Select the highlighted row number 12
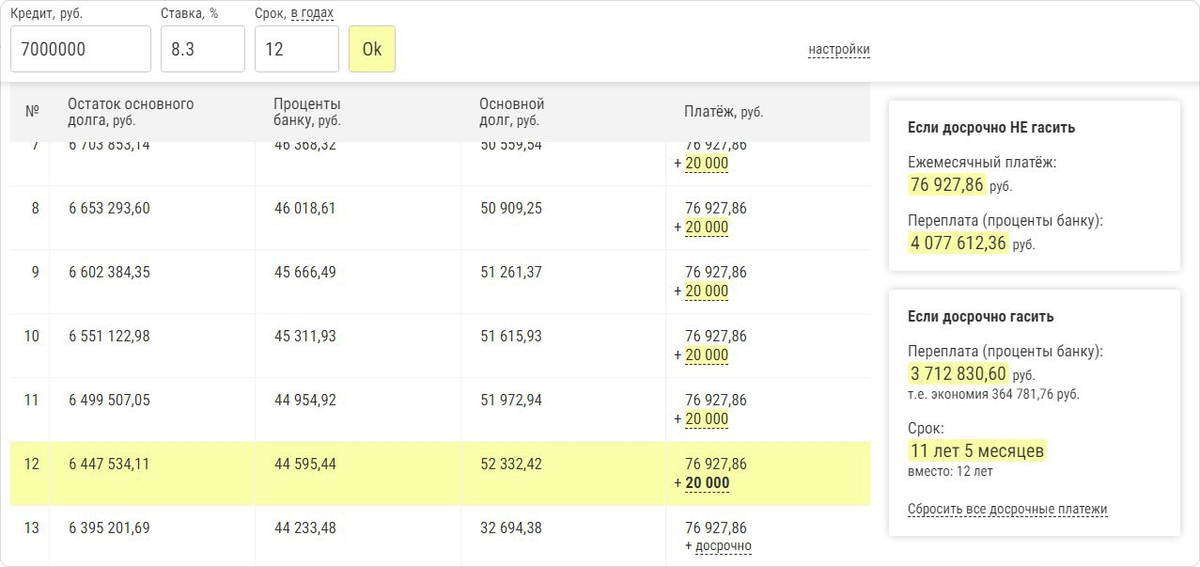This screenshot has height=567, width=1200. click(31, 464)
